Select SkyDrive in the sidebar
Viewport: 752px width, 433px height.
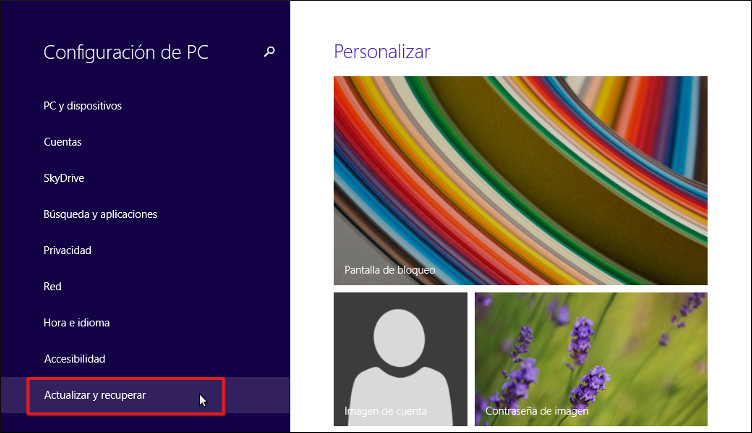pyautogui.click(x=64, y=178)
